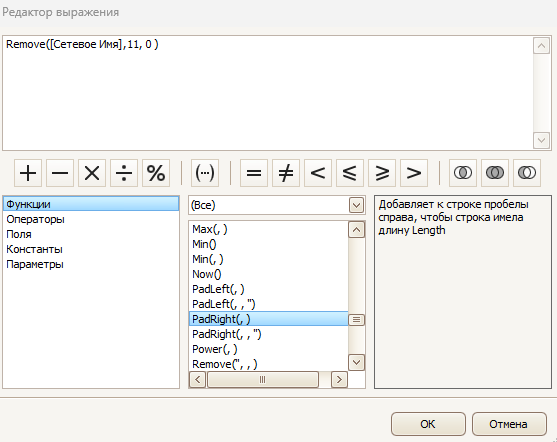Click the expression box scroll-up arrow

pos(541,45)
